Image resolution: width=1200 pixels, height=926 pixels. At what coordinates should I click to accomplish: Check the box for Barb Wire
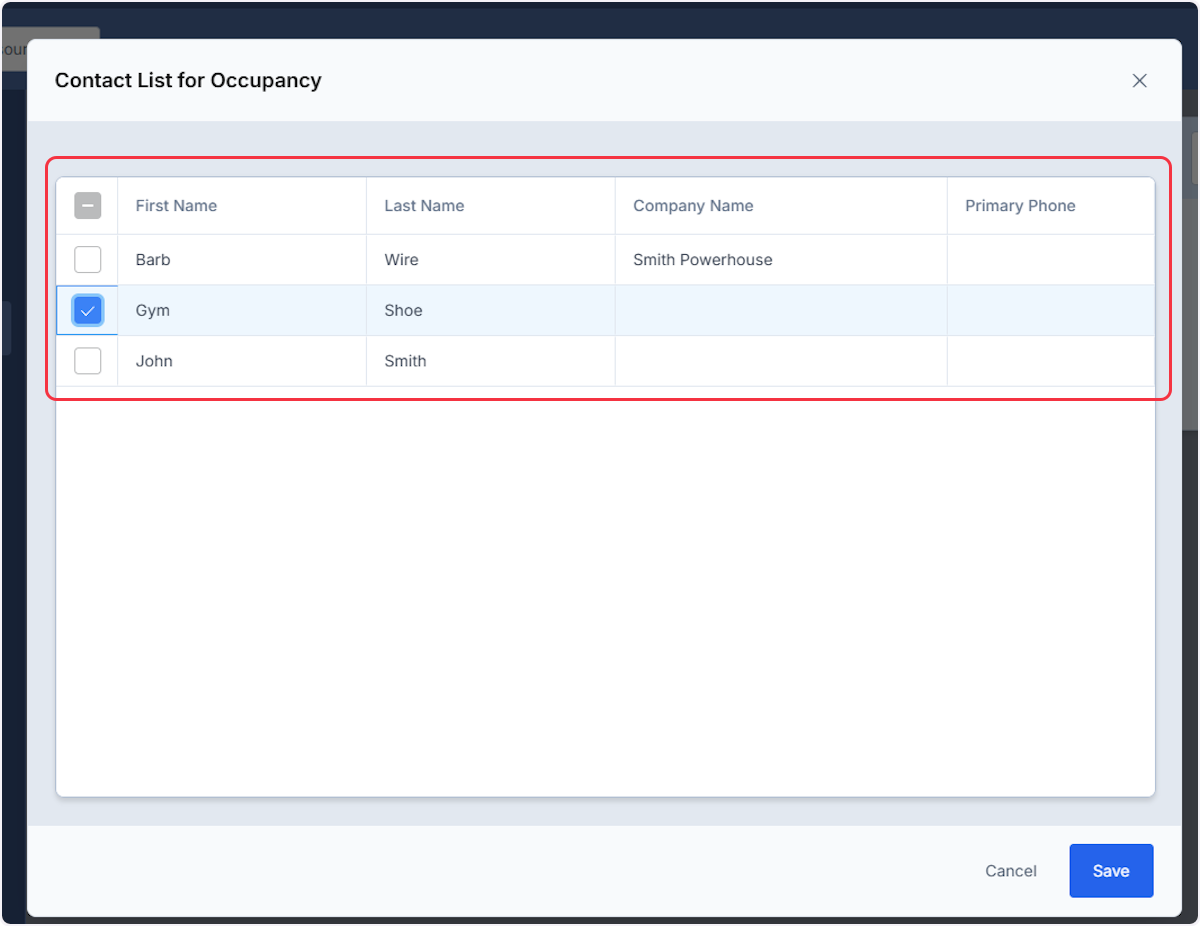point(88,260)
